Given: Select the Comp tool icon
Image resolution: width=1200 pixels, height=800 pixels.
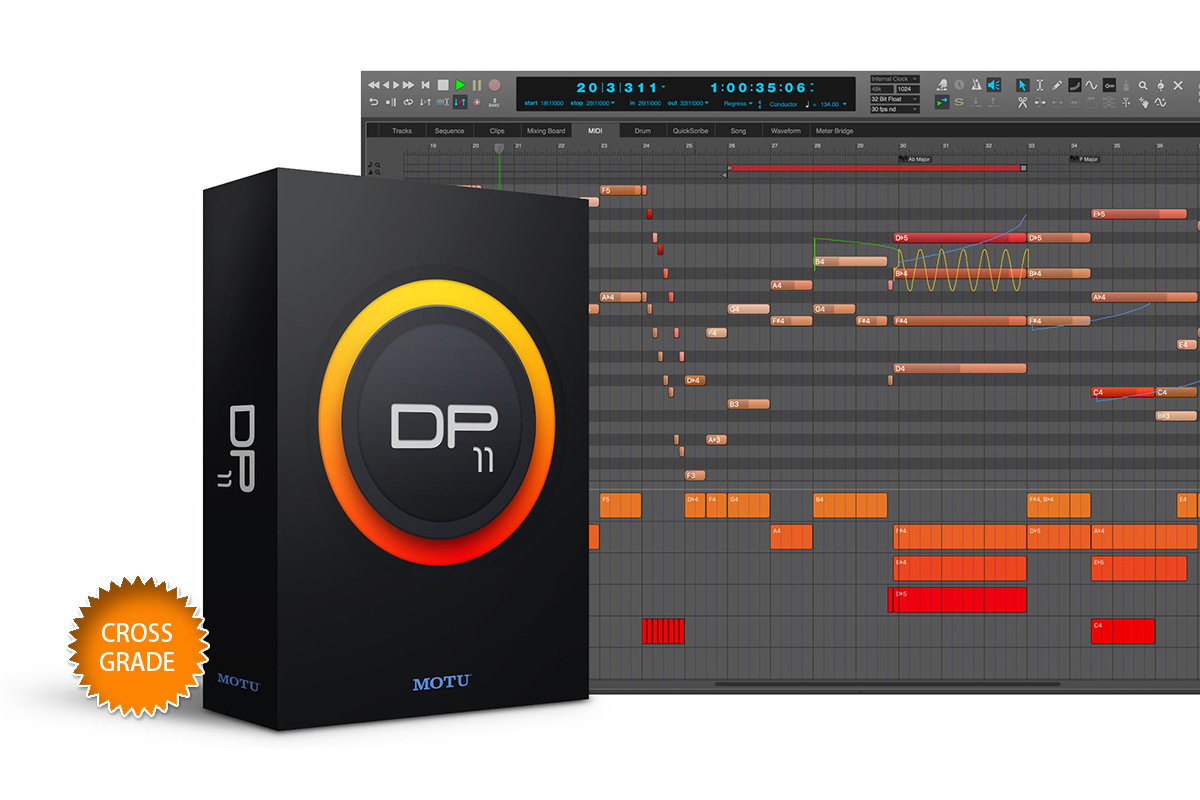Looking at the screenshot, I should (x=1108, y=103).
